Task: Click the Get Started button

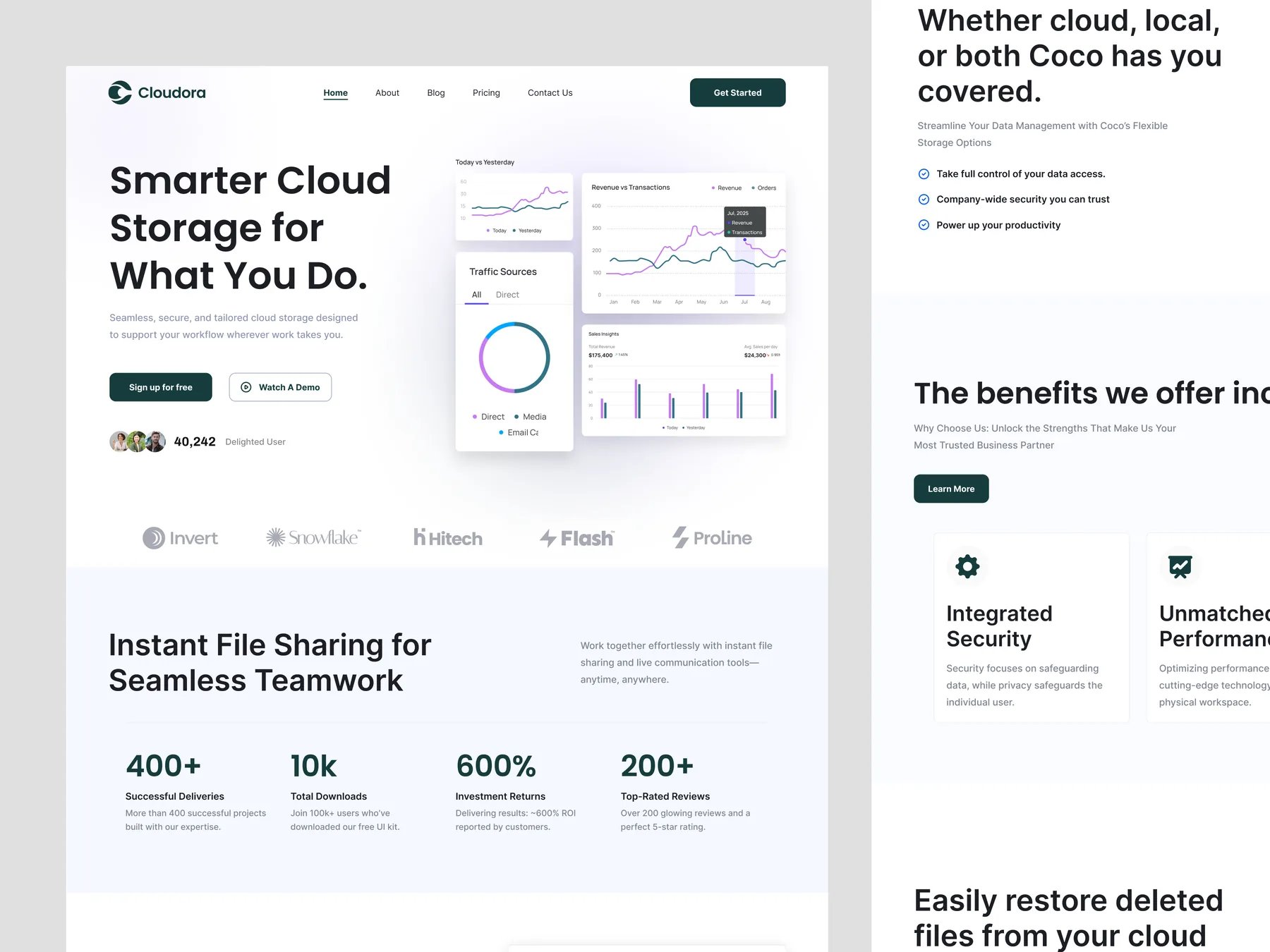Action: [737, 92]
